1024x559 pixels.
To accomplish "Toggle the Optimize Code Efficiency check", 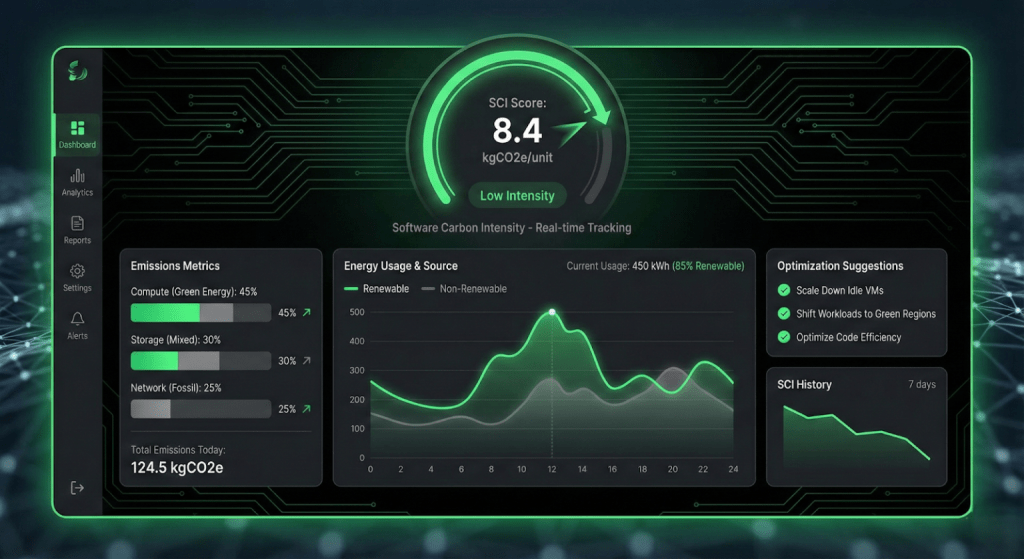I will pos(784,337).
